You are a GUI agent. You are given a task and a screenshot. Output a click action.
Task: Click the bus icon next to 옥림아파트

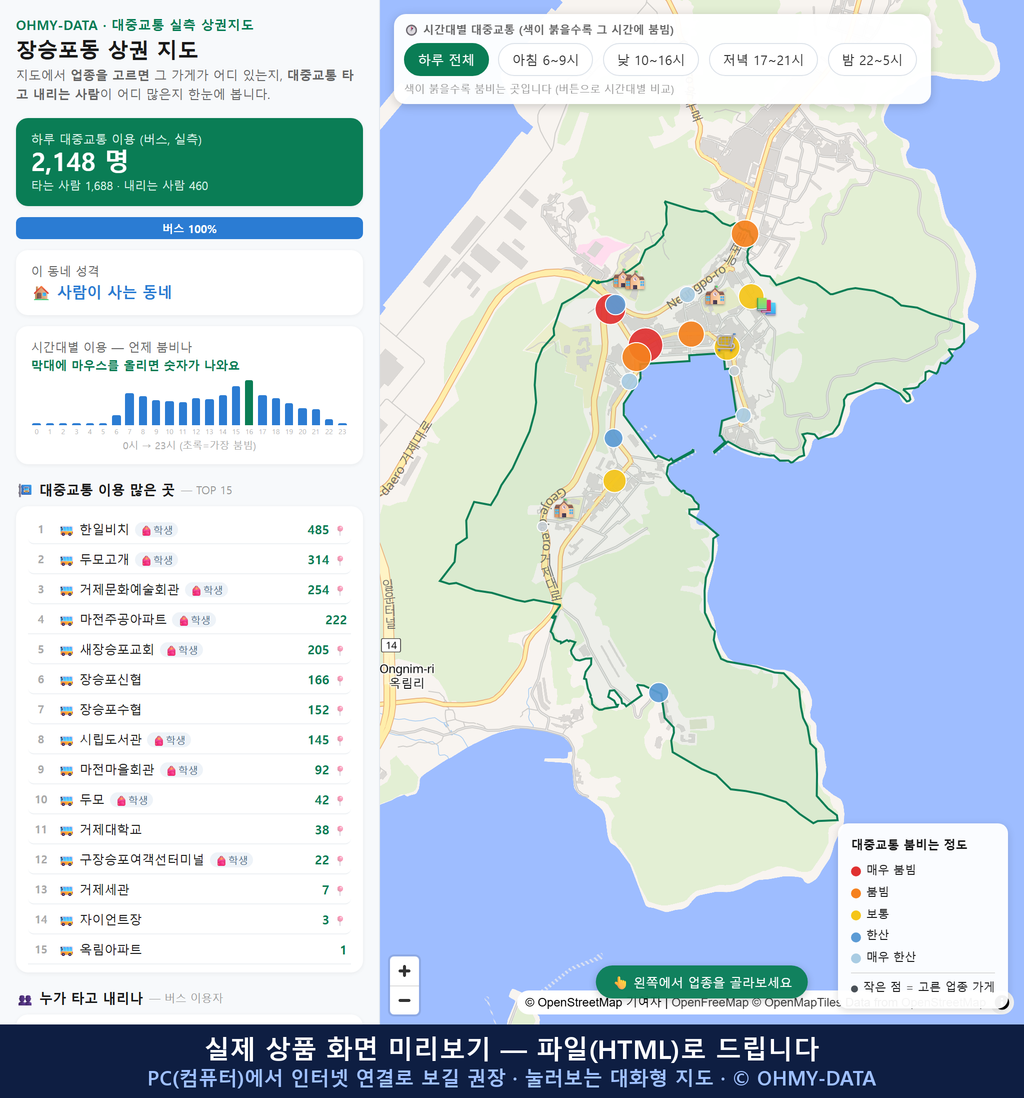pyautogui.click(x=66, y=950)
